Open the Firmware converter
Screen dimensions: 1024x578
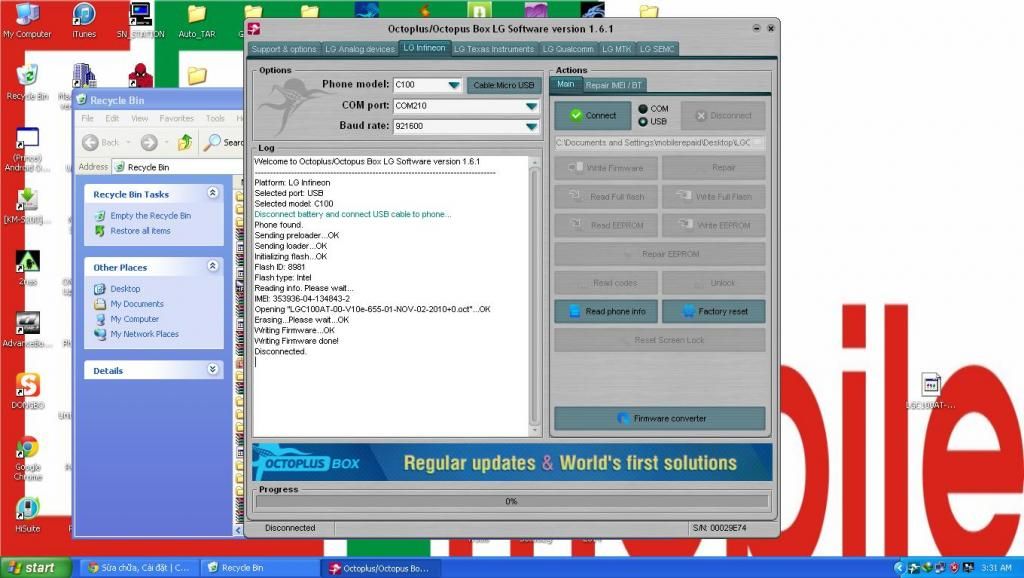(660, 418)
